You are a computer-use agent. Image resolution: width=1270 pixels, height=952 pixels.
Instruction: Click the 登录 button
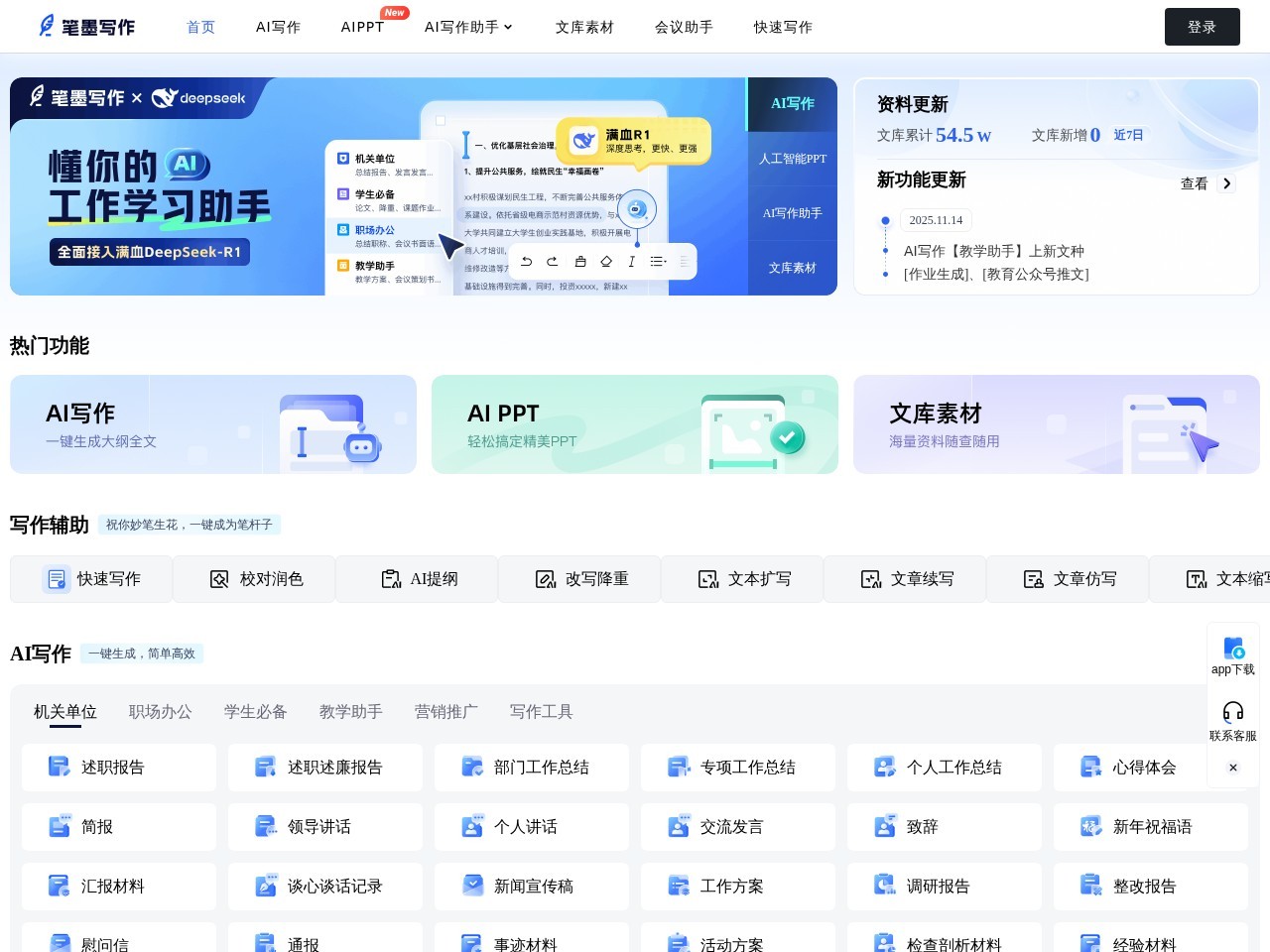[1203, 27]
